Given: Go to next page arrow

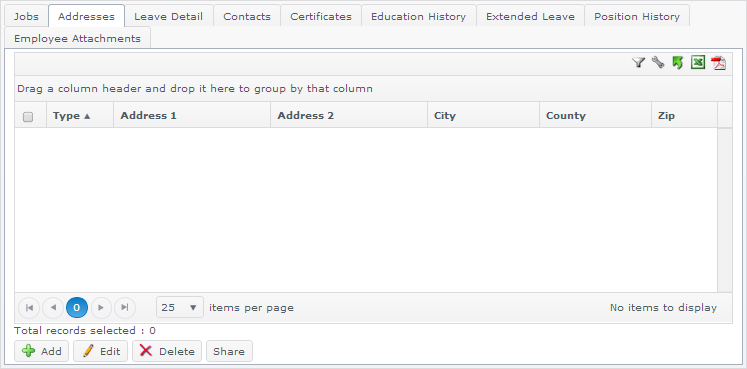Looking at the screenshot, I should click(x=101, y=308).
